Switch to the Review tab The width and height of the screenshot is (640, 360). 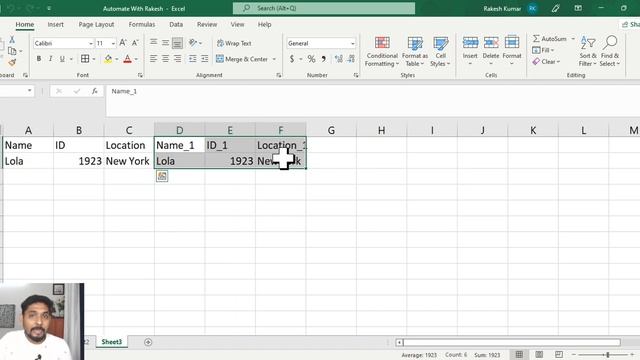point(207,24)
